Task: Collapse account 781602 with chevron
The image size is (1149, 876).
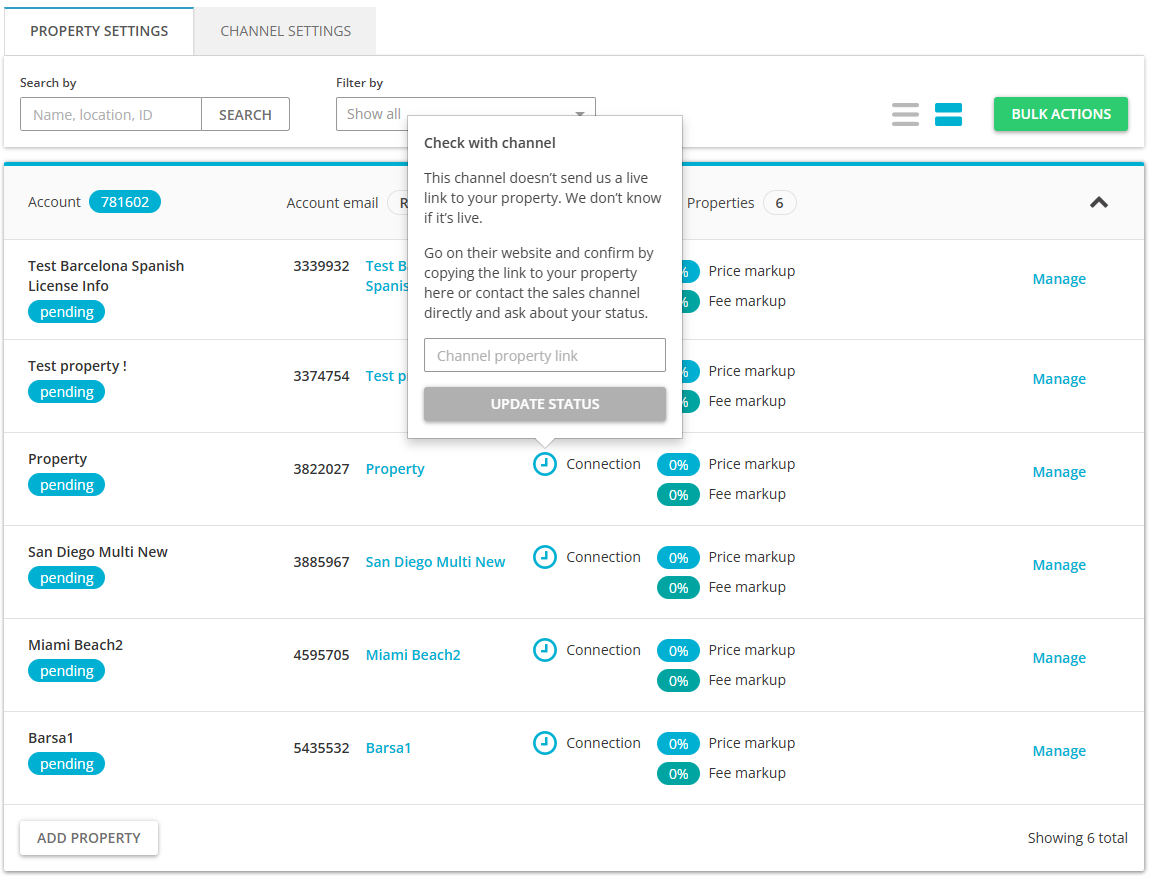Action: point(1098,202)
